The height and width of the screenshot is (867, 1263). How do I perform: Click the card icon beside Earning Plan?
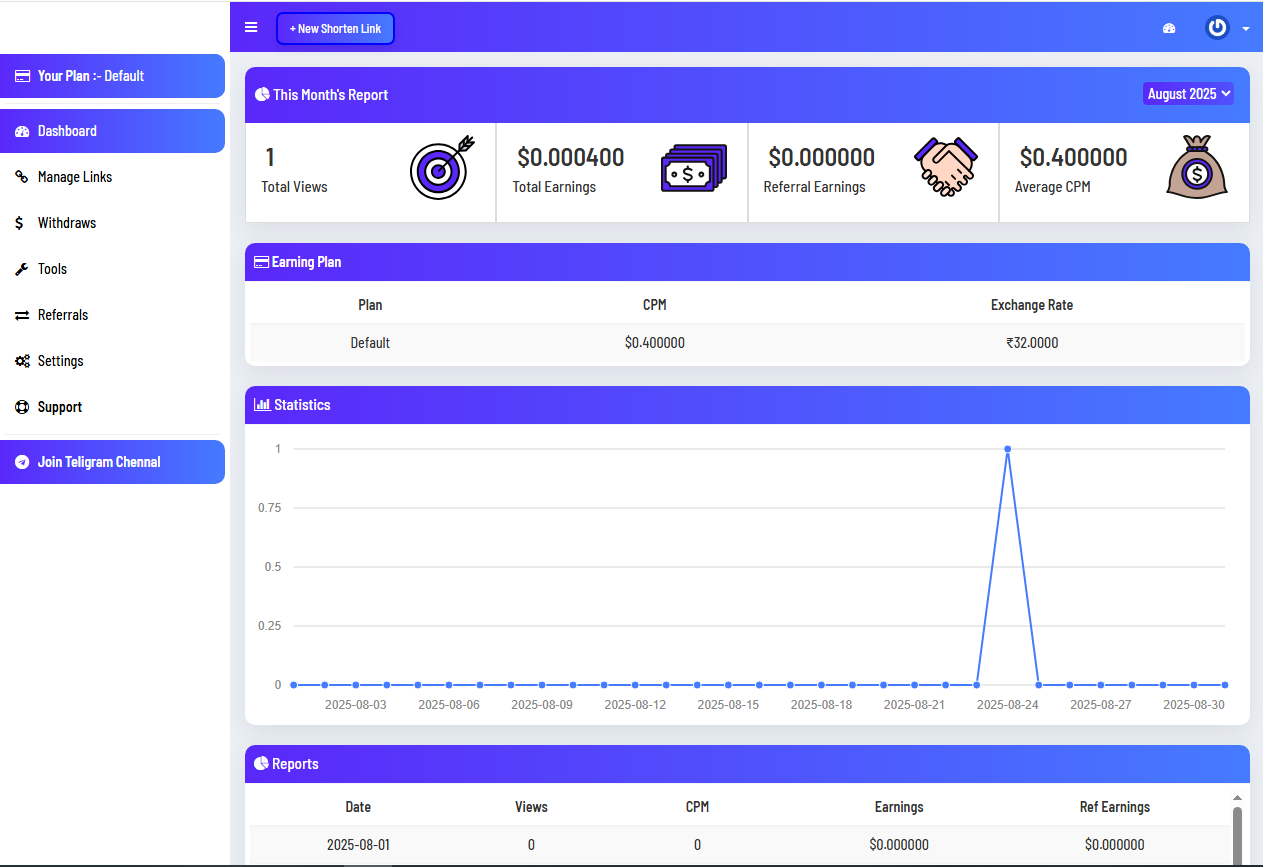[x=262, y=262]
